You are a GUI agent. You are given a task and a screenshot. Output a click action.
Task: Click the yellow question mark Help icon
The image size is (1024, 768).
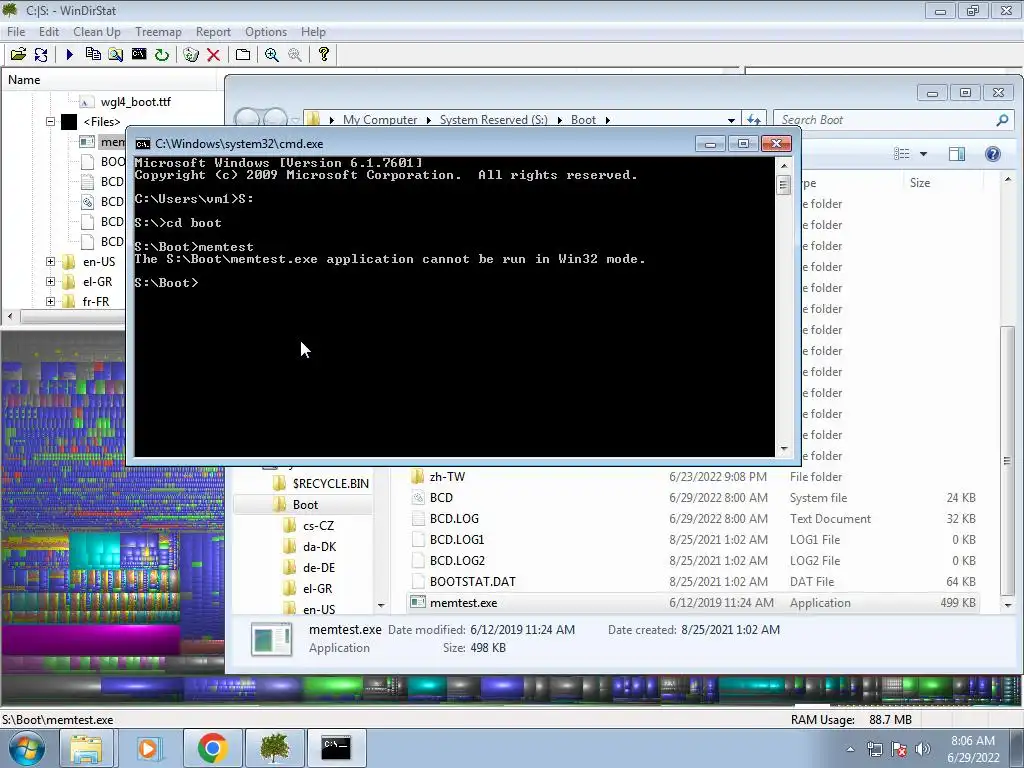pyautogui.click(x=323, y=55)
